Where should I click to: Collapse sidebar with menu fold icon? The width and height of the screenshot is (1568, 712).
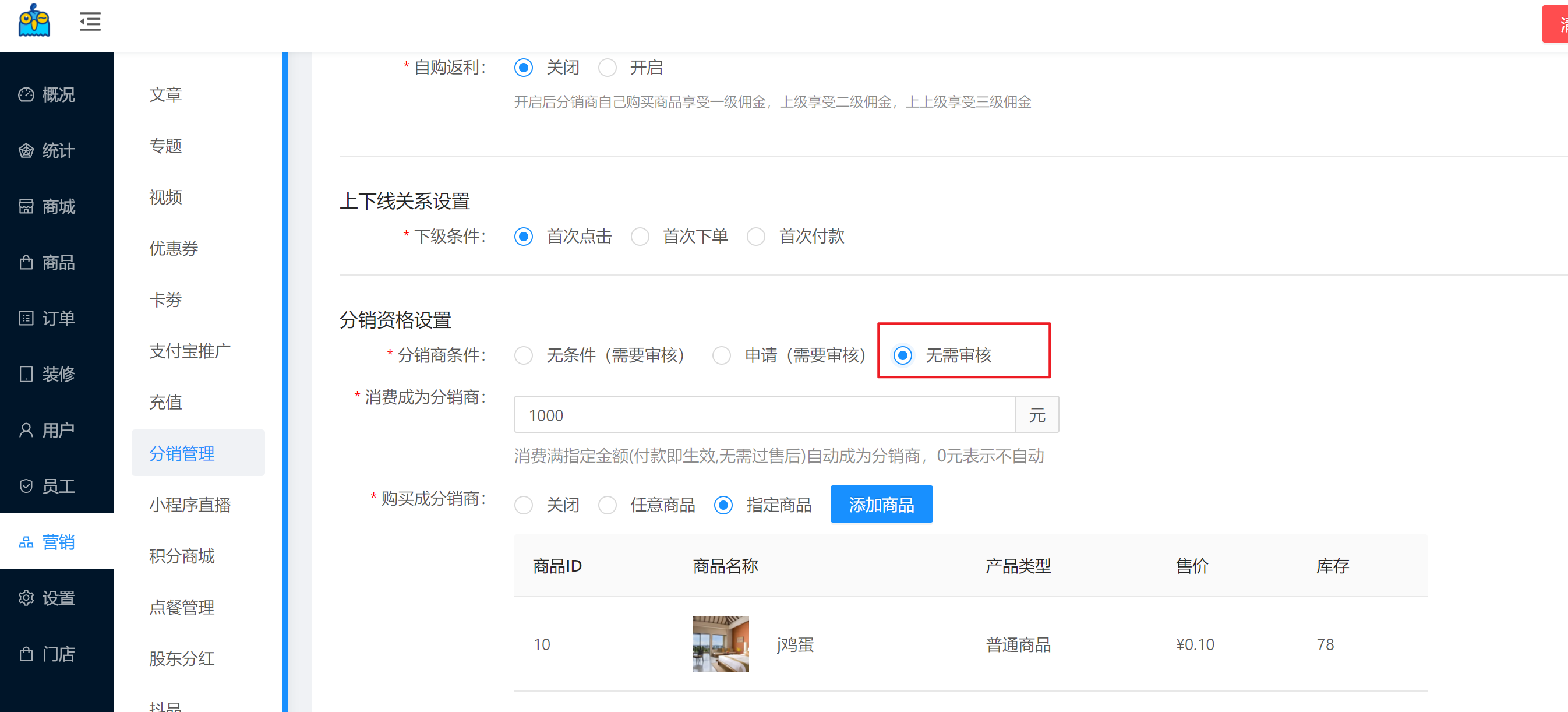90,22
